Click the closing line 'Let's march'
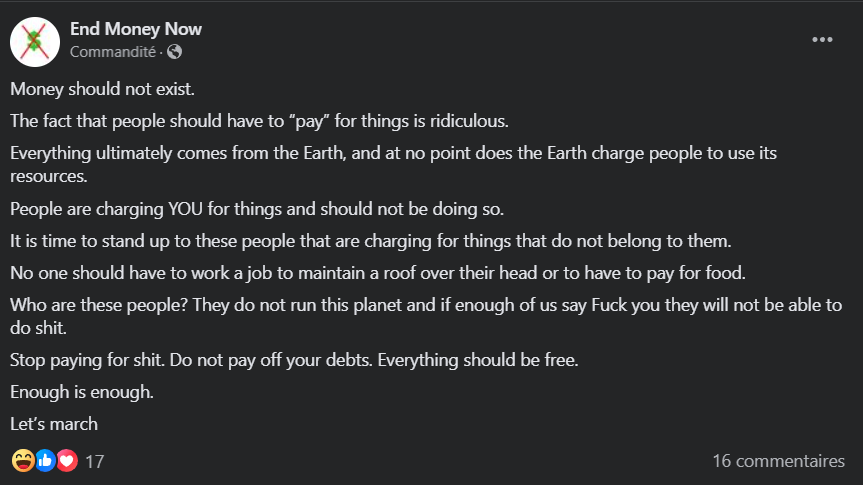The height and width of the screenshot is (485, 863). [54, 423]
